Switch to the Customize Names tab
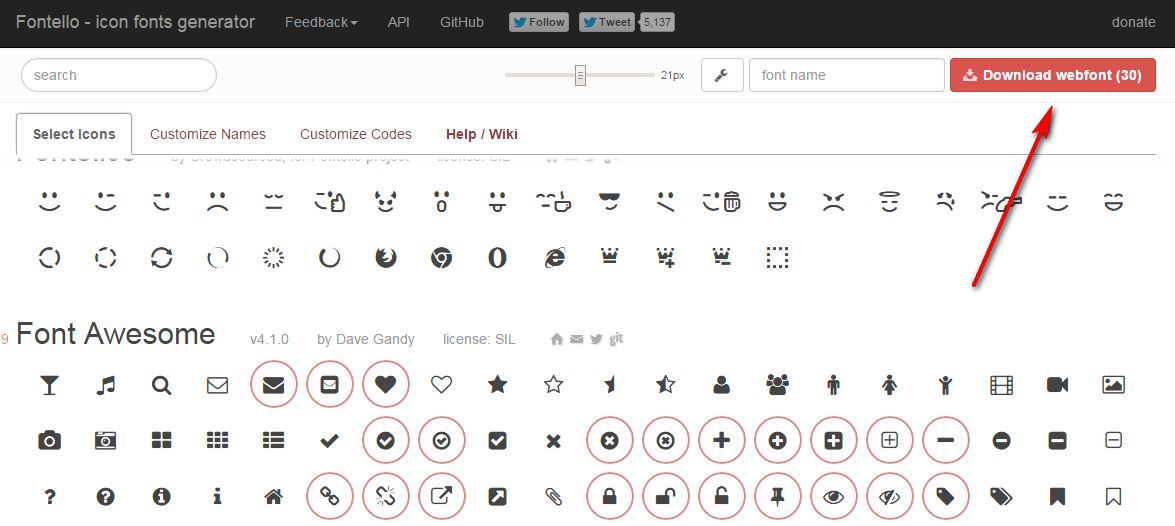This screenshot has width=1175, height=526. click(x=208, y=134)
